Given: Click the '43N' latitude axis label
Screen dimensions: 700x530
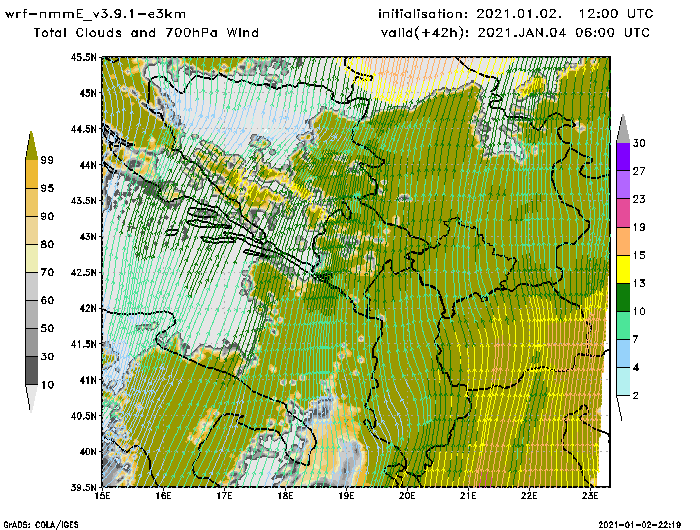Looking at the screenshot, I should click(x=88, y=237).
